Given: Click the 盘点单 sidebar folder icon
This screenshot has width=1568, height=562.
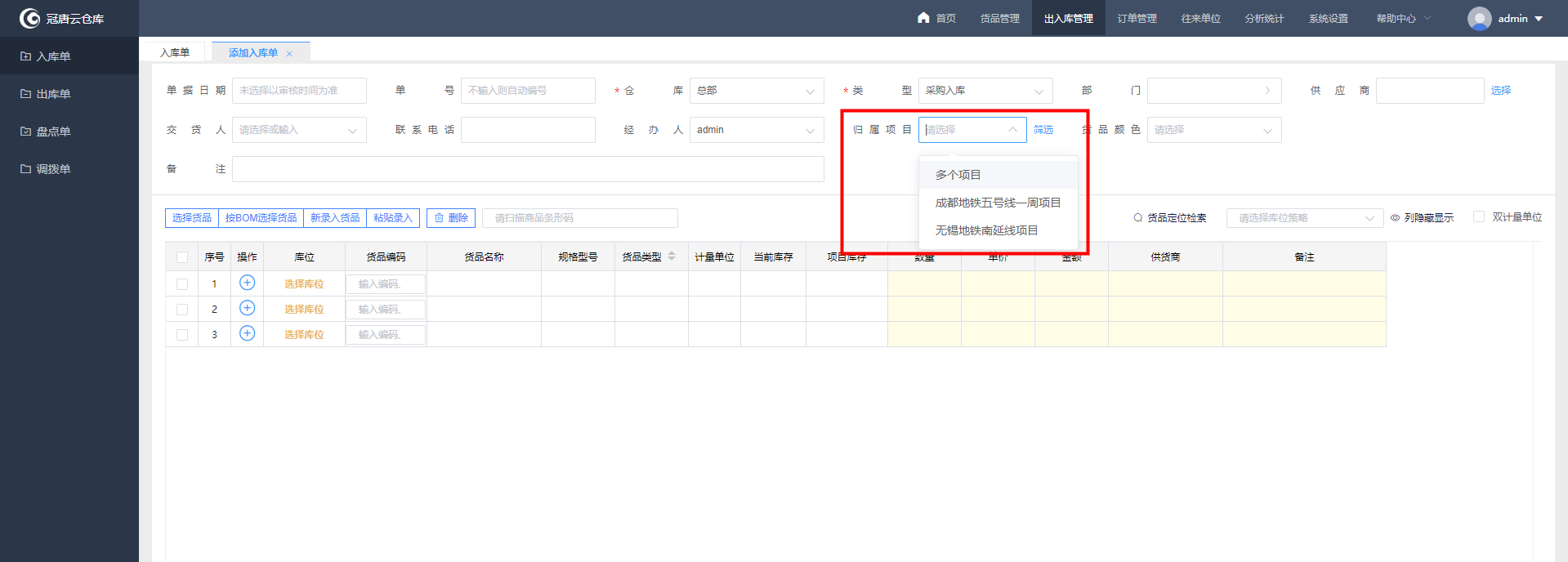Looking at the screenshot, I should pos(25,132).
